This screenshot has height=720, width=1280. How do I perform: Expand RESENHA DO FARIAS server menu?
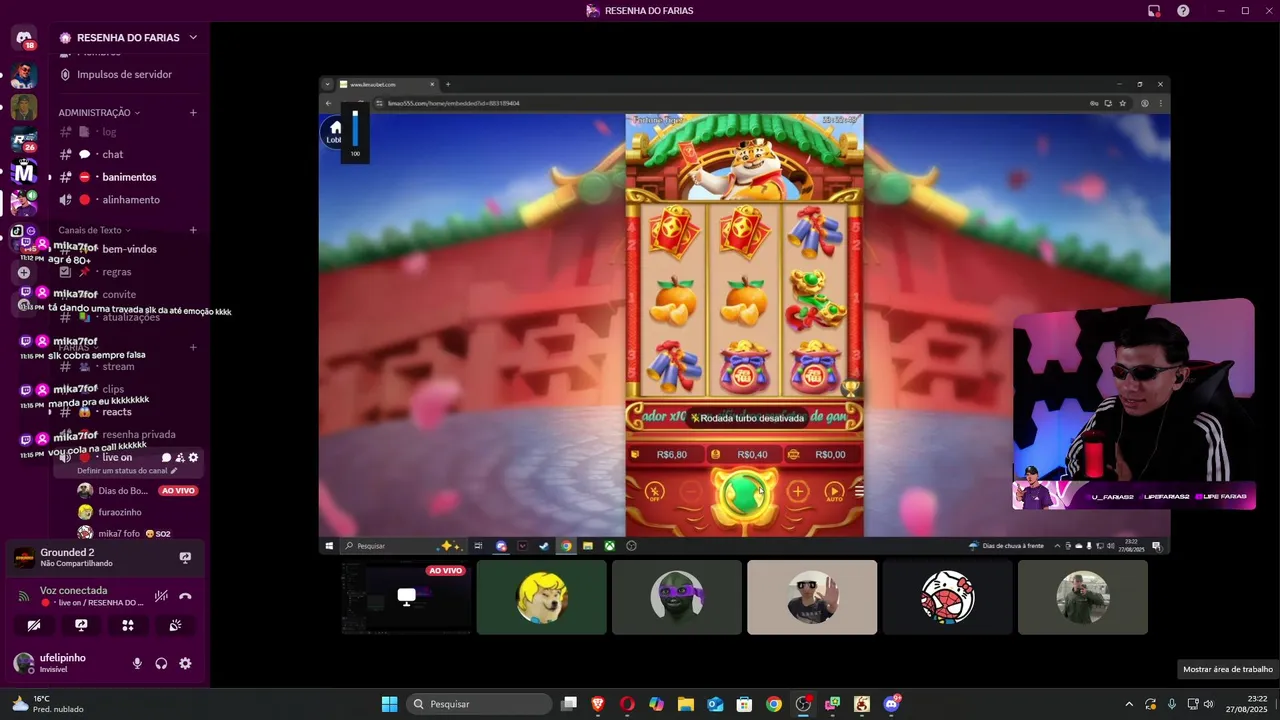coord(129,37)
